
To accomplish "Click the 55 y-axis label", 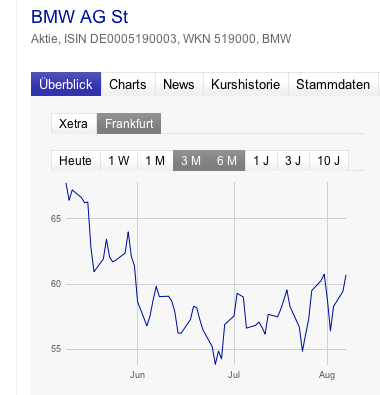I will click(56, 349).
